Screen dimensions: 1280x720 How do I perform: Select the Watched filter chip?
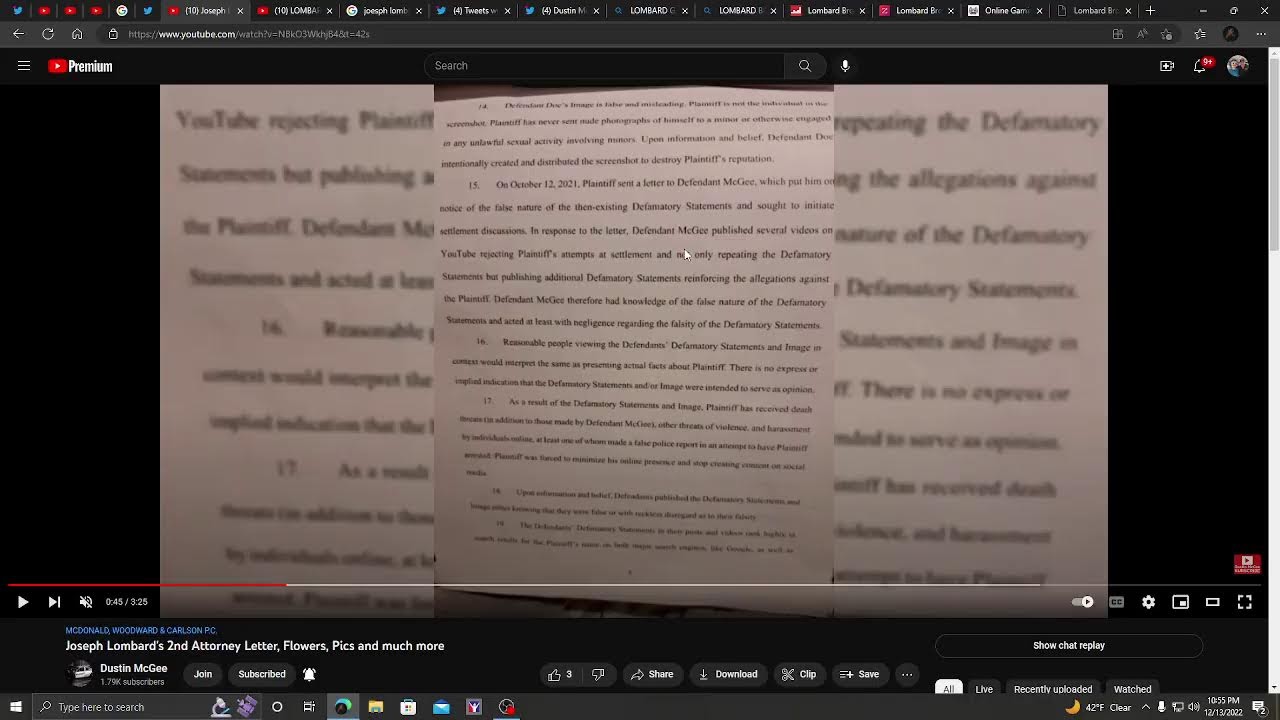pyautogui.click(x=1133, y=689)
